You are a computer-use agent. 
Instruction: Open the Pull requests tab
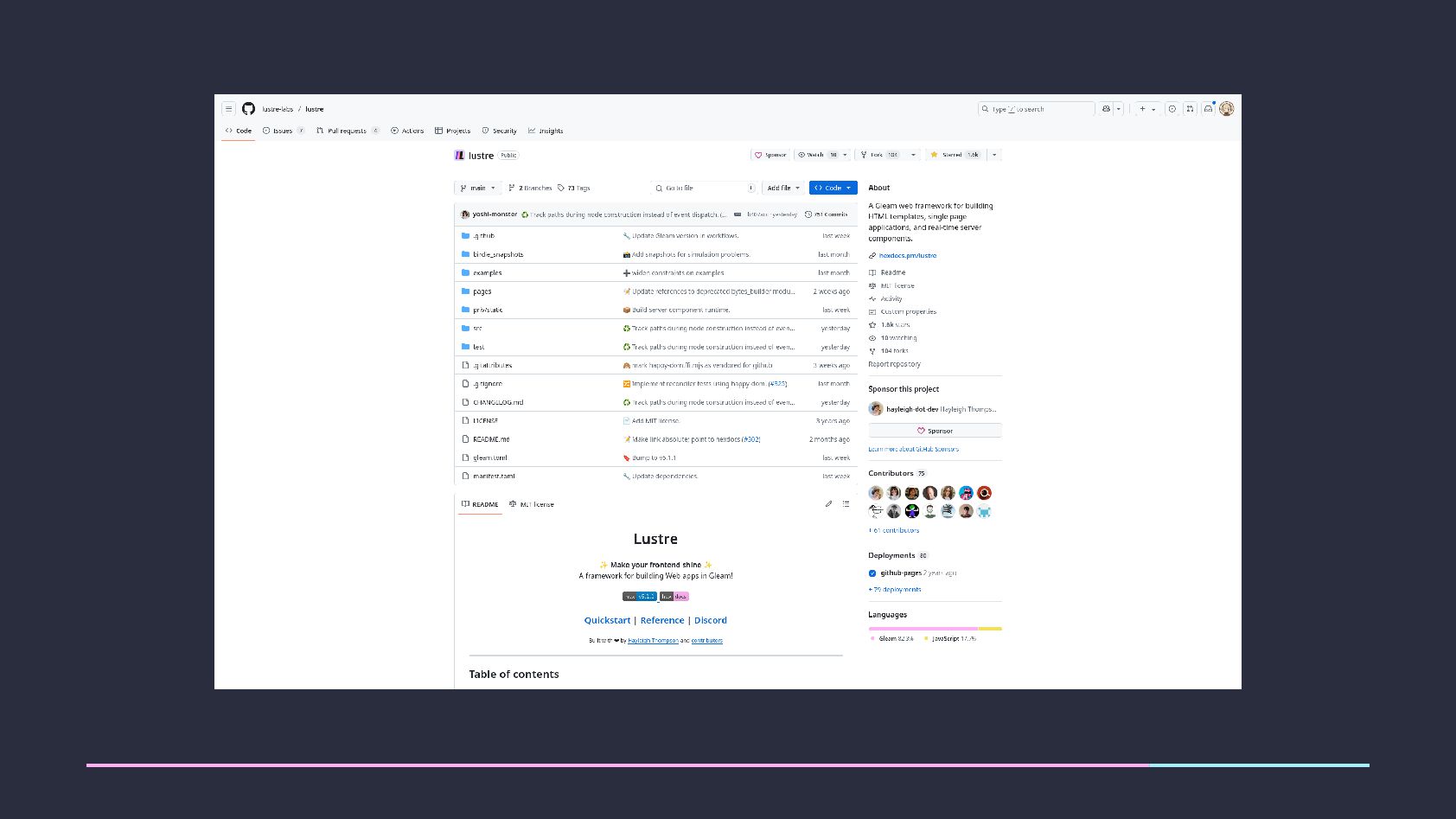[x=348, y=131]
